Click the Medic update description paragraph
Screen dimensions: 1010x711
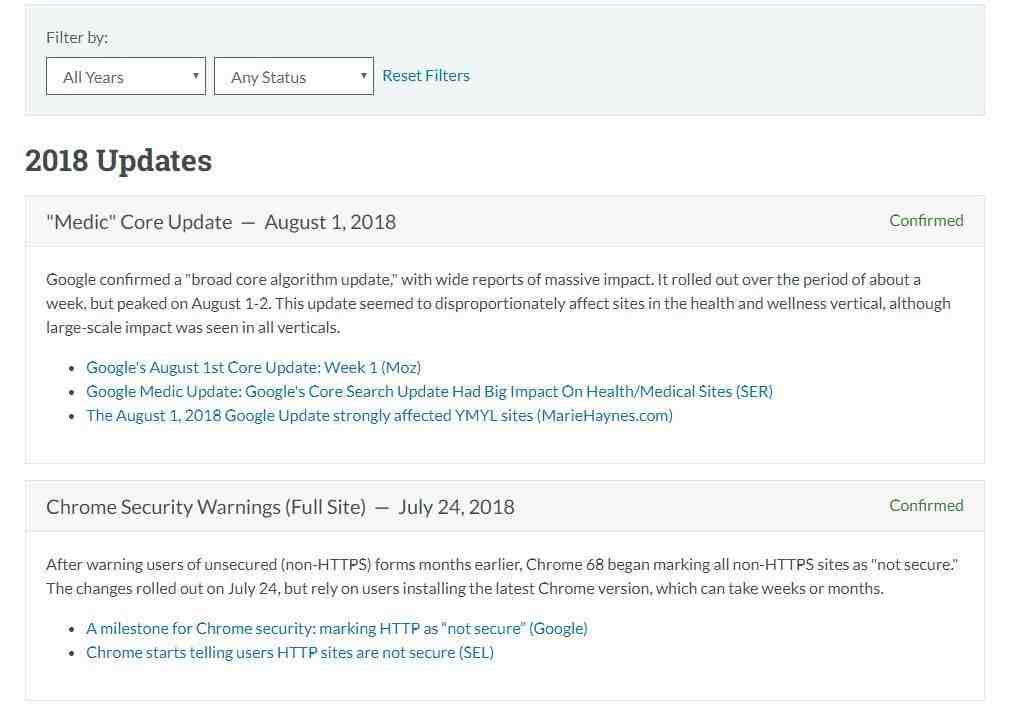click(498, 303)
